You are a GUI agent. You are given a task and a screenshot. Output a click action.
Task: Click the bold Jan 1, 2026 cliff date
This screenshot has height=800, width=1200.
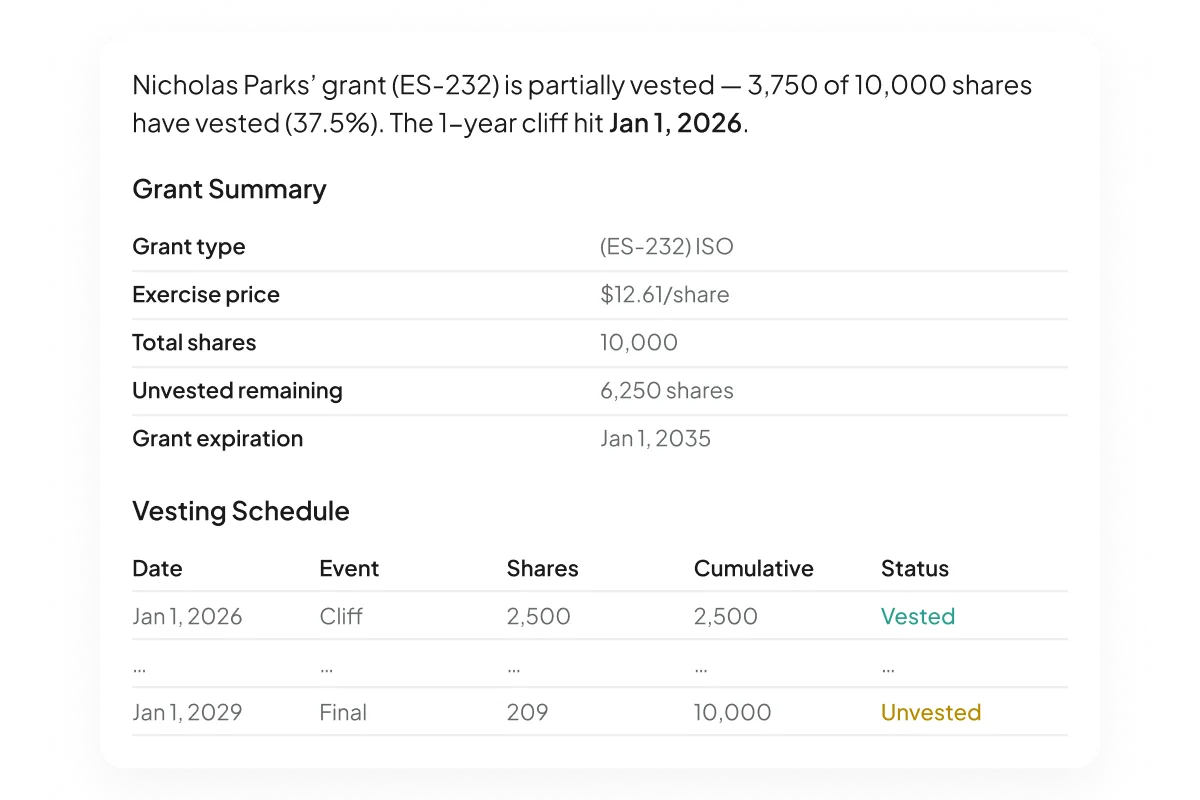[x=675, y=123]
